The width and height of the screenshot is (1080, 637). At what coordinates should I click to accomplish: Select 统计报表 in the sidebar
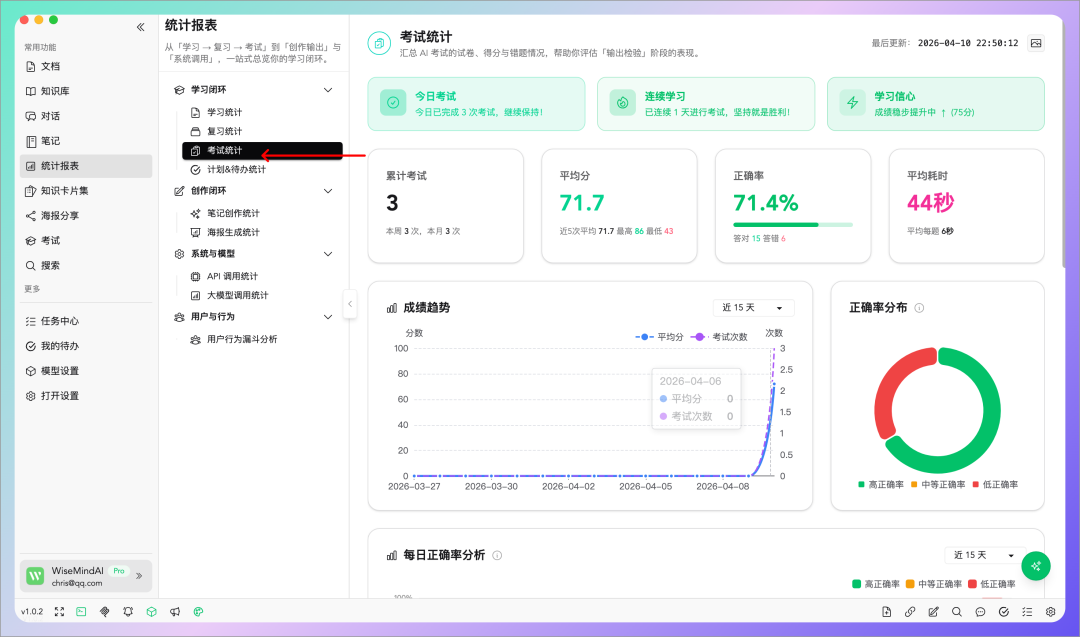tap(86, 166)
